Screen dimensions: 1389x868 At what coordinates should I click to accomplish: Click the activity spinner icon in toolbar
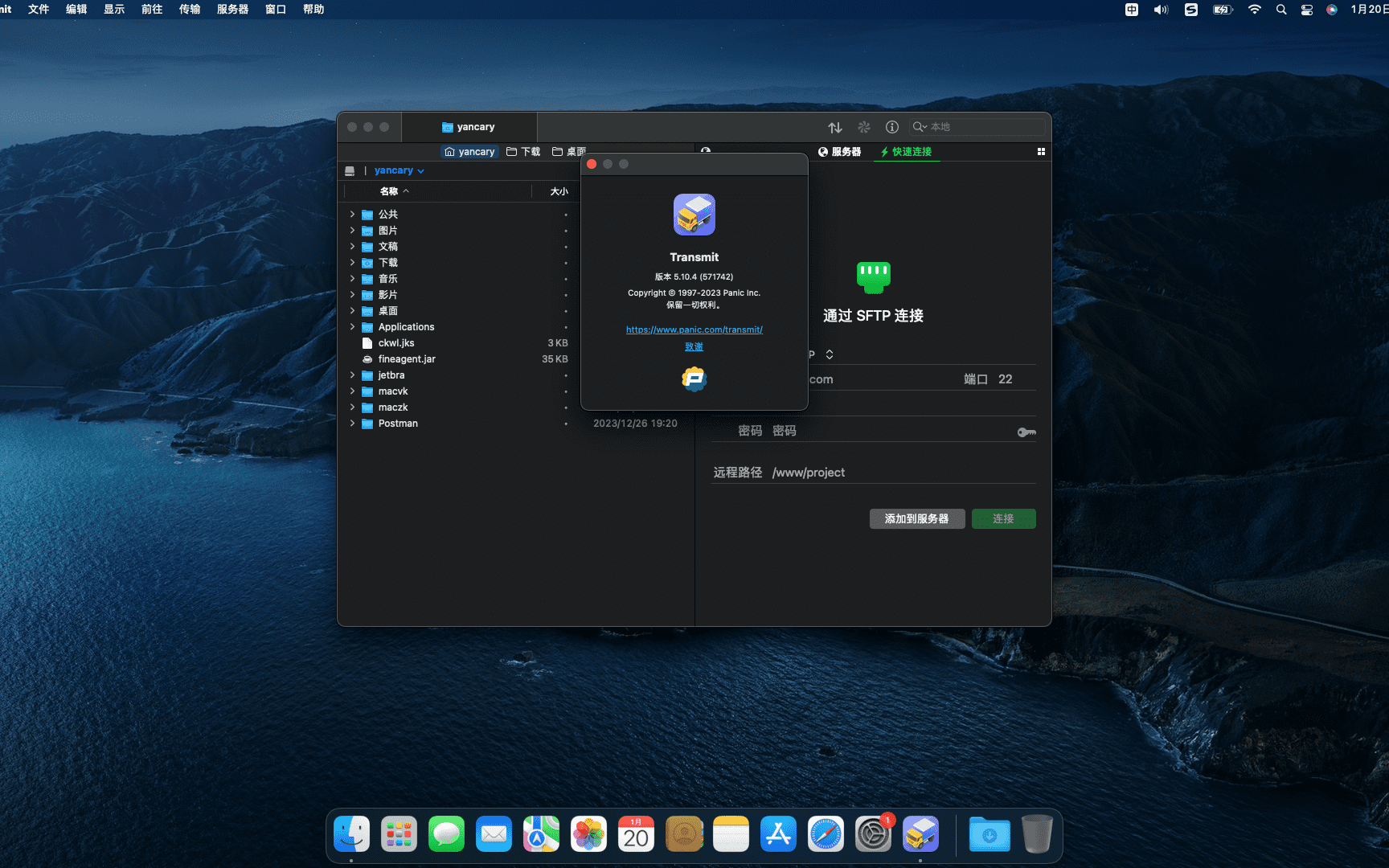pyautogui.click(x=864, y=127)
